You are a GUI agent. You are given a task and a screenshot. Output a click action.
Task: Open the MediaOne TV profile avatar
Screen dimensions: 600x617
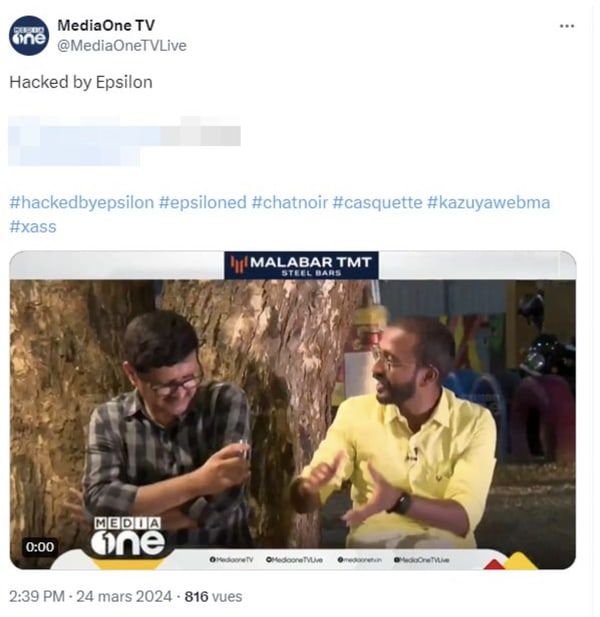[x=29, y=35]
